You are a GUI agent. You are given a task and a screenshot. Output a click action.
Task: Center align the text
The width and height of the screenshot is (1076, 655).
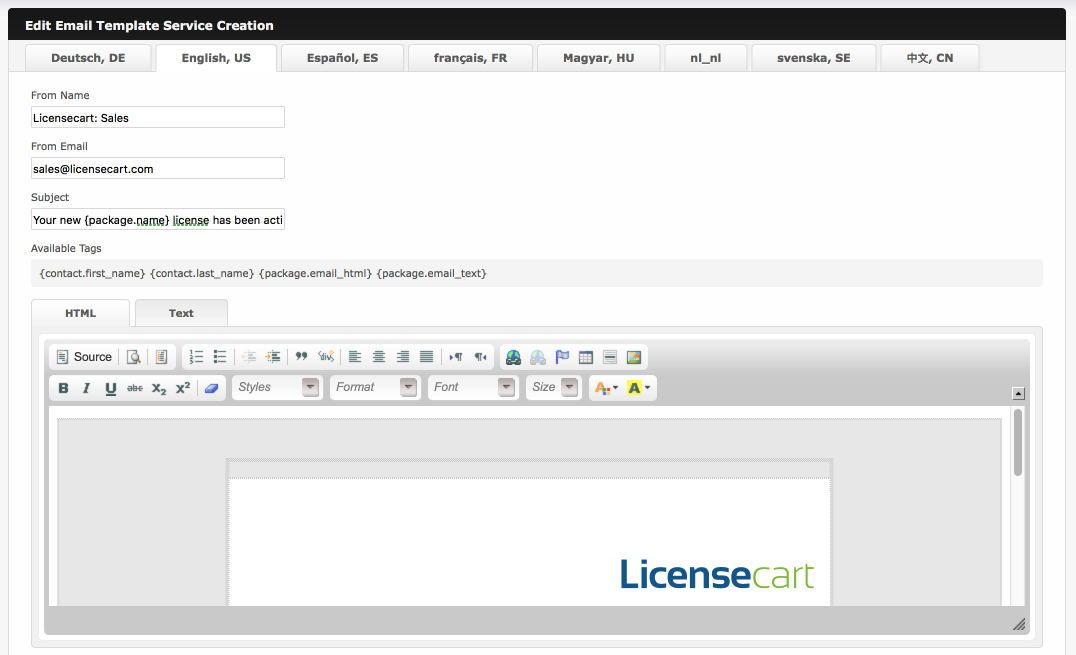[x=379, y=357]
